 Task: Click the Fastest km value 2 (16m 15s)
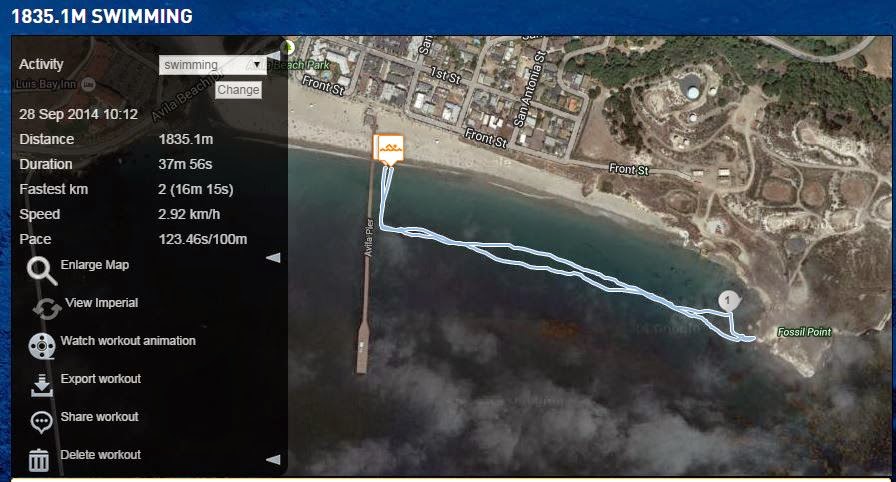pyautogui.click(x=196, y=190)
